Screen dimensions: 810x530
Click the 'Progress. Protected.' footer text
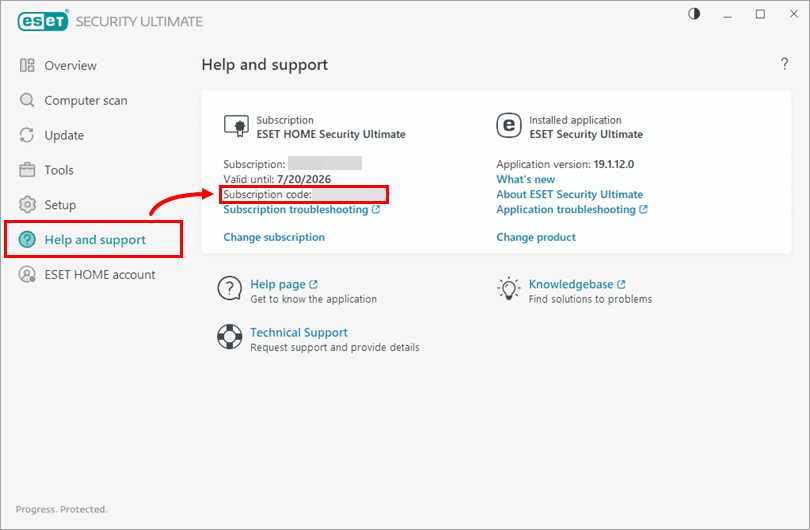tap(61, 509)
